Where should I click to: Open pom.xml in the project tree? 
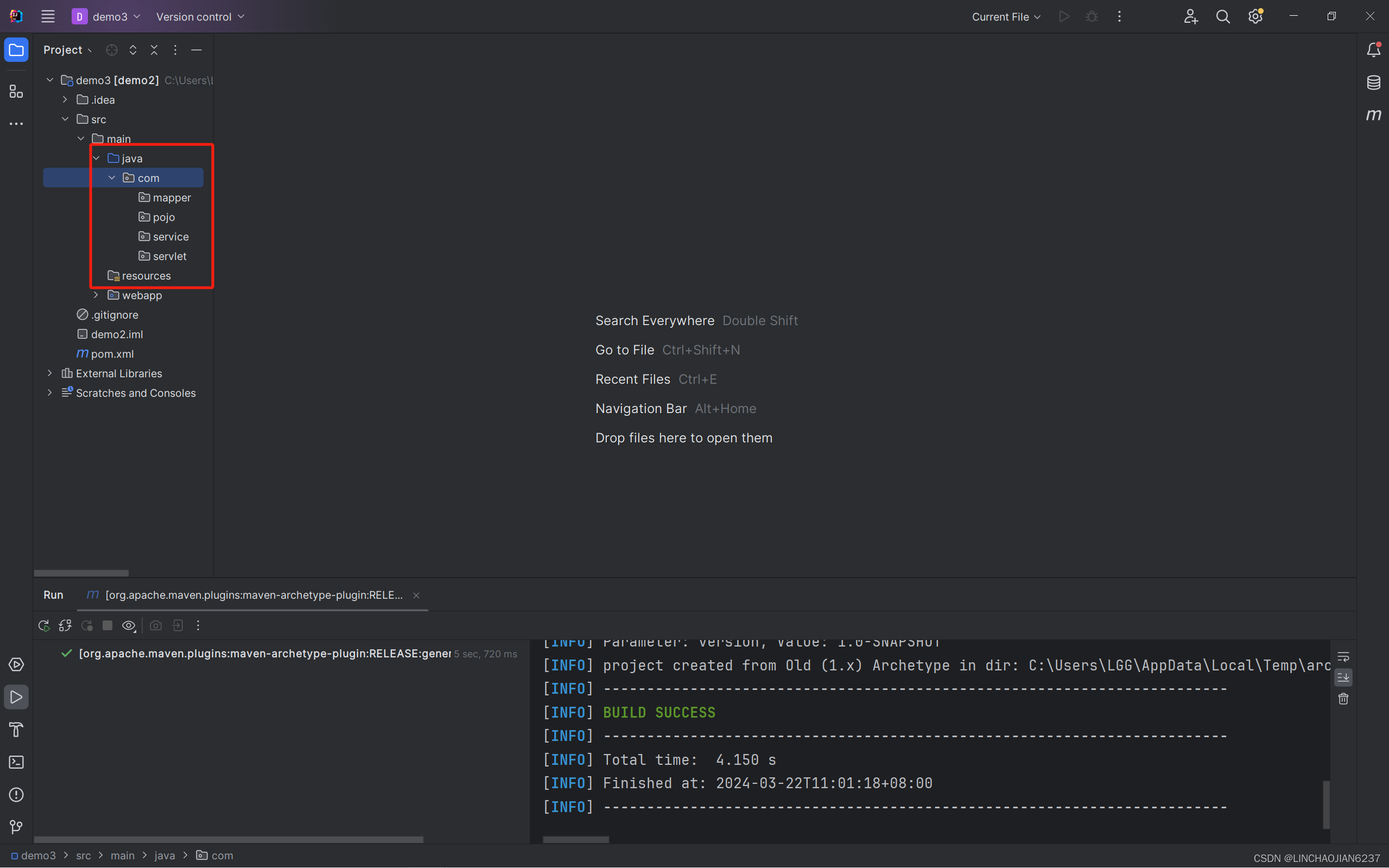point(112,353)
